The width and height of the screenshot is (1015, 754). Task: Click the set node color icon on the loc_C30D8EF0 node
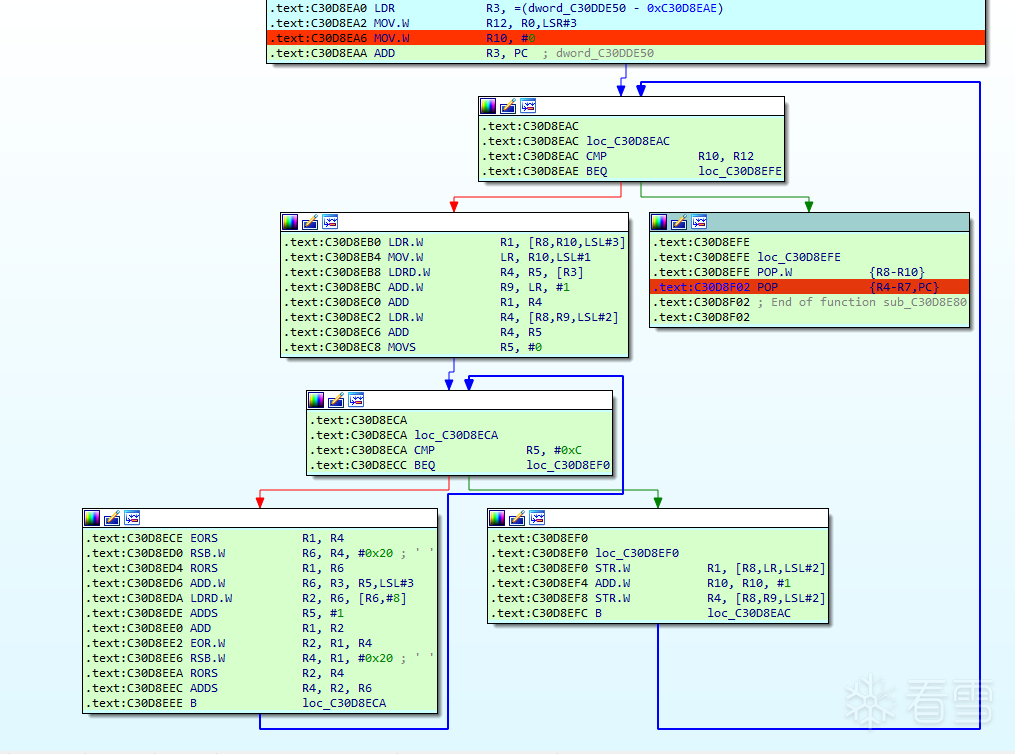pyautogui.click(x=497, y=518)
